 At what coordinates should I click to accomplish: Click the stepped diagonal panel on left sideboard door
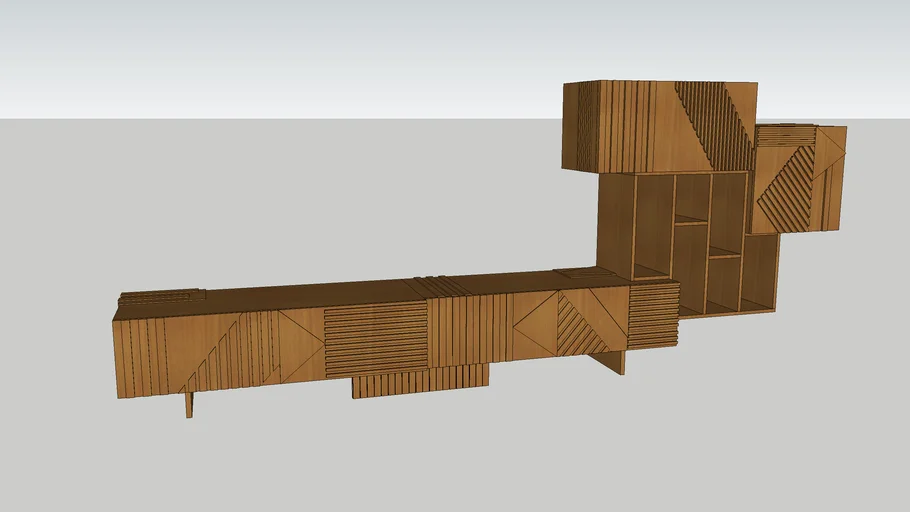(230, 352)
